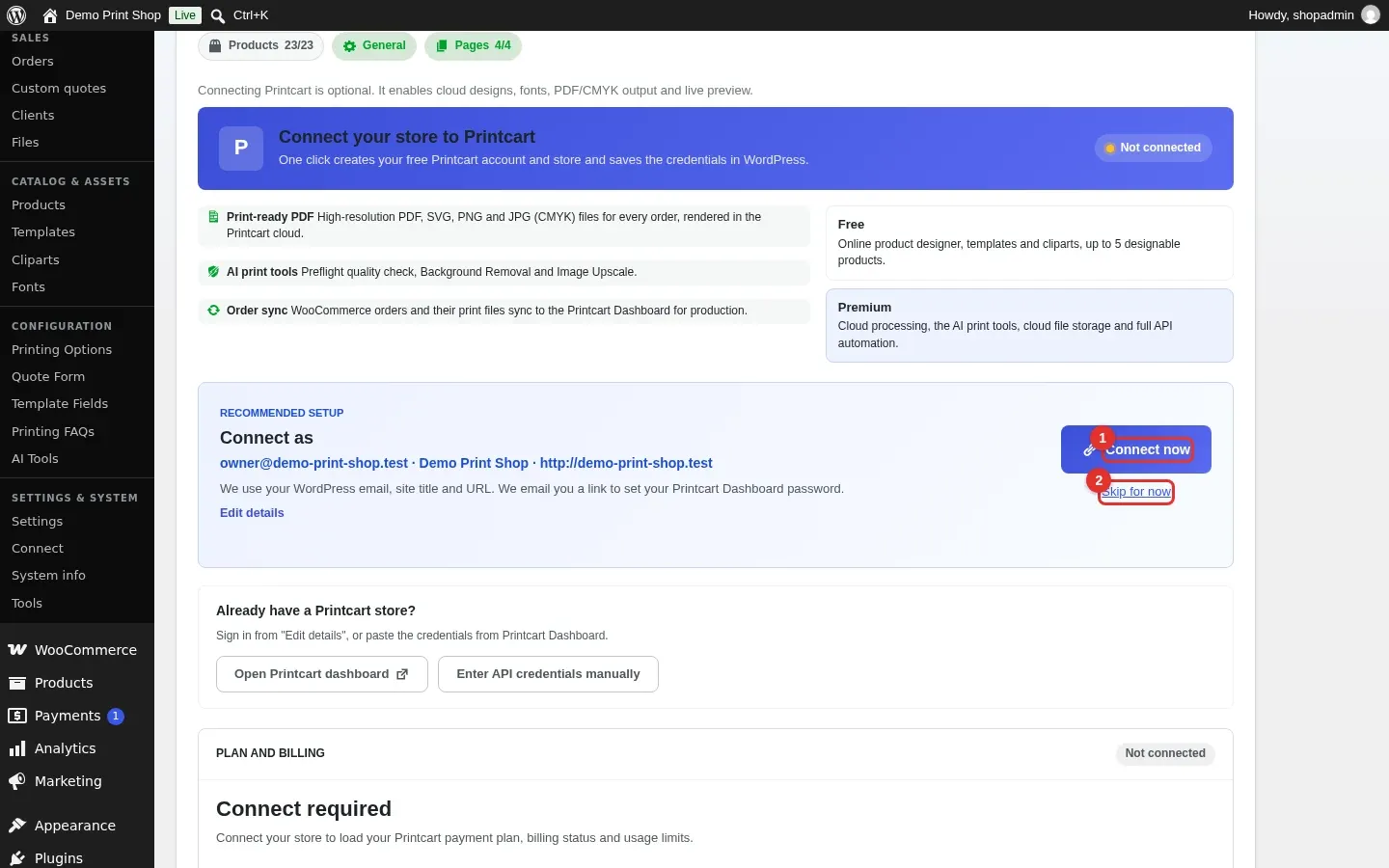Open Printing Options under Configuration
Screen dimensions: 1389x868
click(x=62, y=349)
